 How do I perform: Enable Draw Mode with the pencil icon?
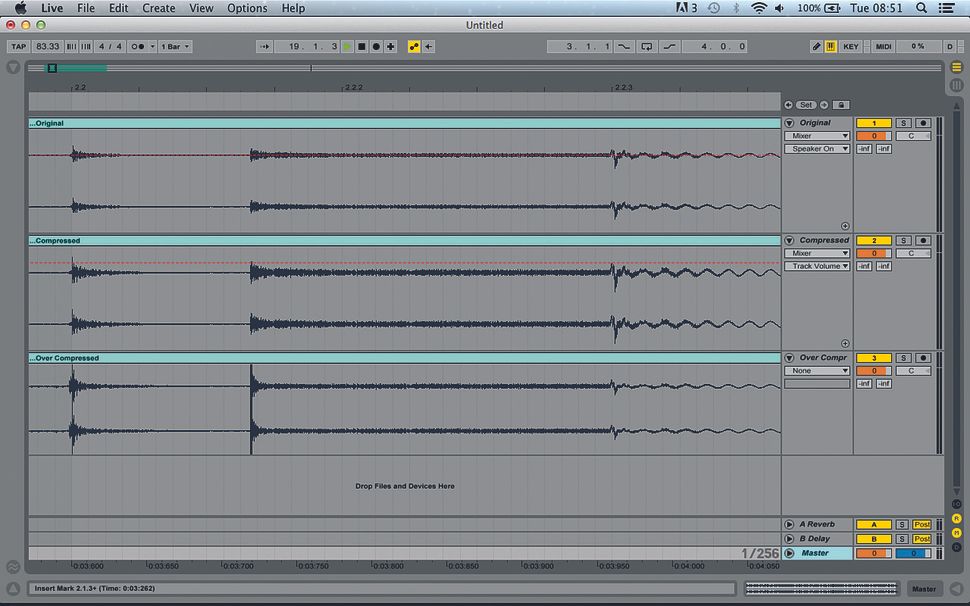click(817, 46)
